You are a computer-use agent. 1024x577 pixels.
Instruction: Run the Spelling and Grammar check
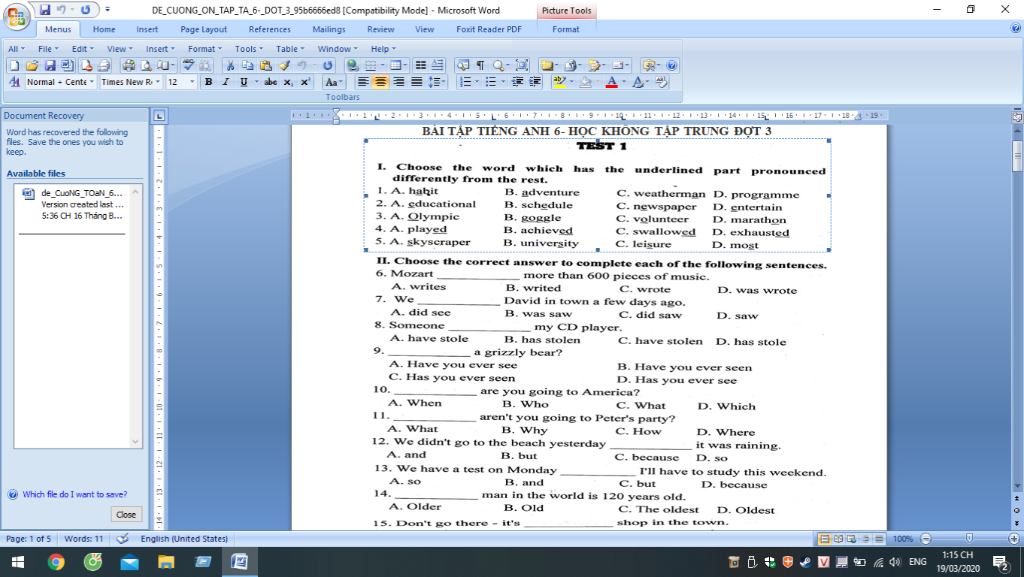click(188, 65)
